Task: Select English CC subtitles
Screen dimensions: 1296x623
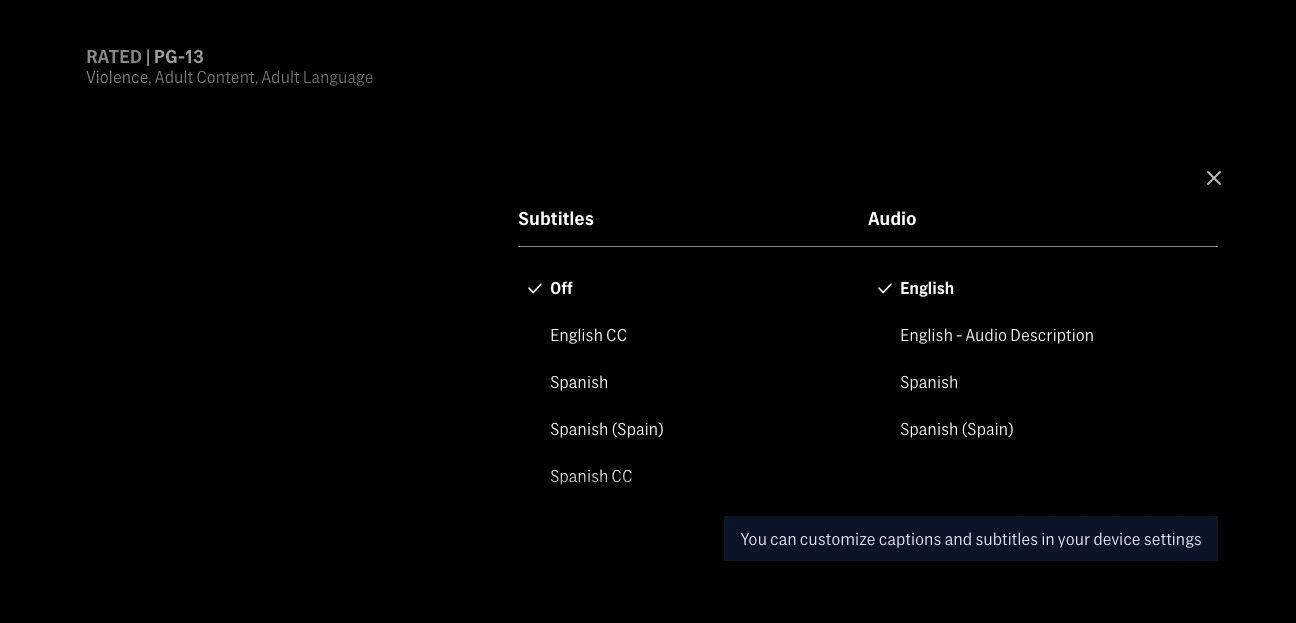Action: [588, 335]
